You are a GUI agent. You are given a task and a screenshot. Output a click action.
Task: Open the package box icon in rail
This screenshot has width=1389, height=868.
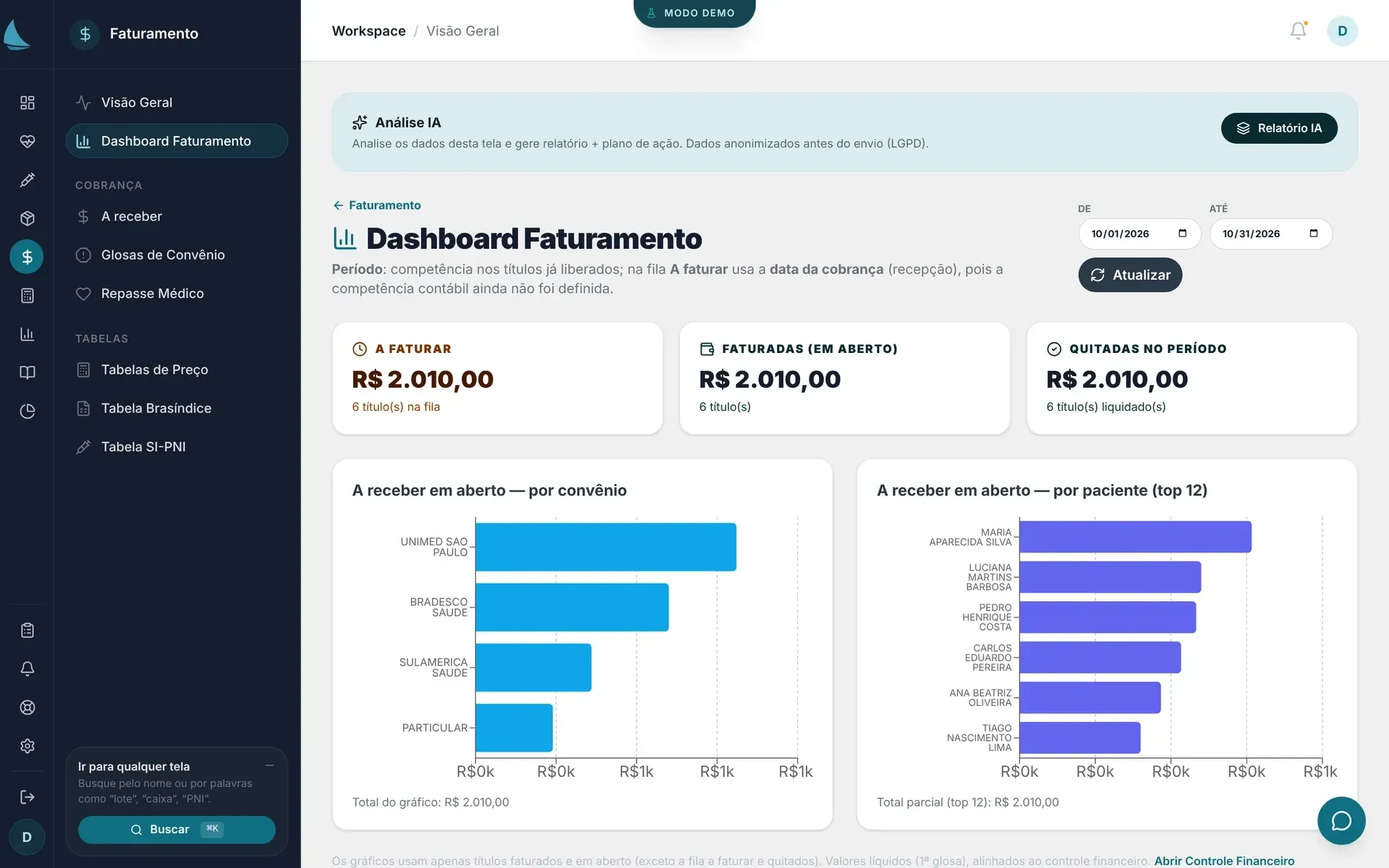tap(27, 218)
